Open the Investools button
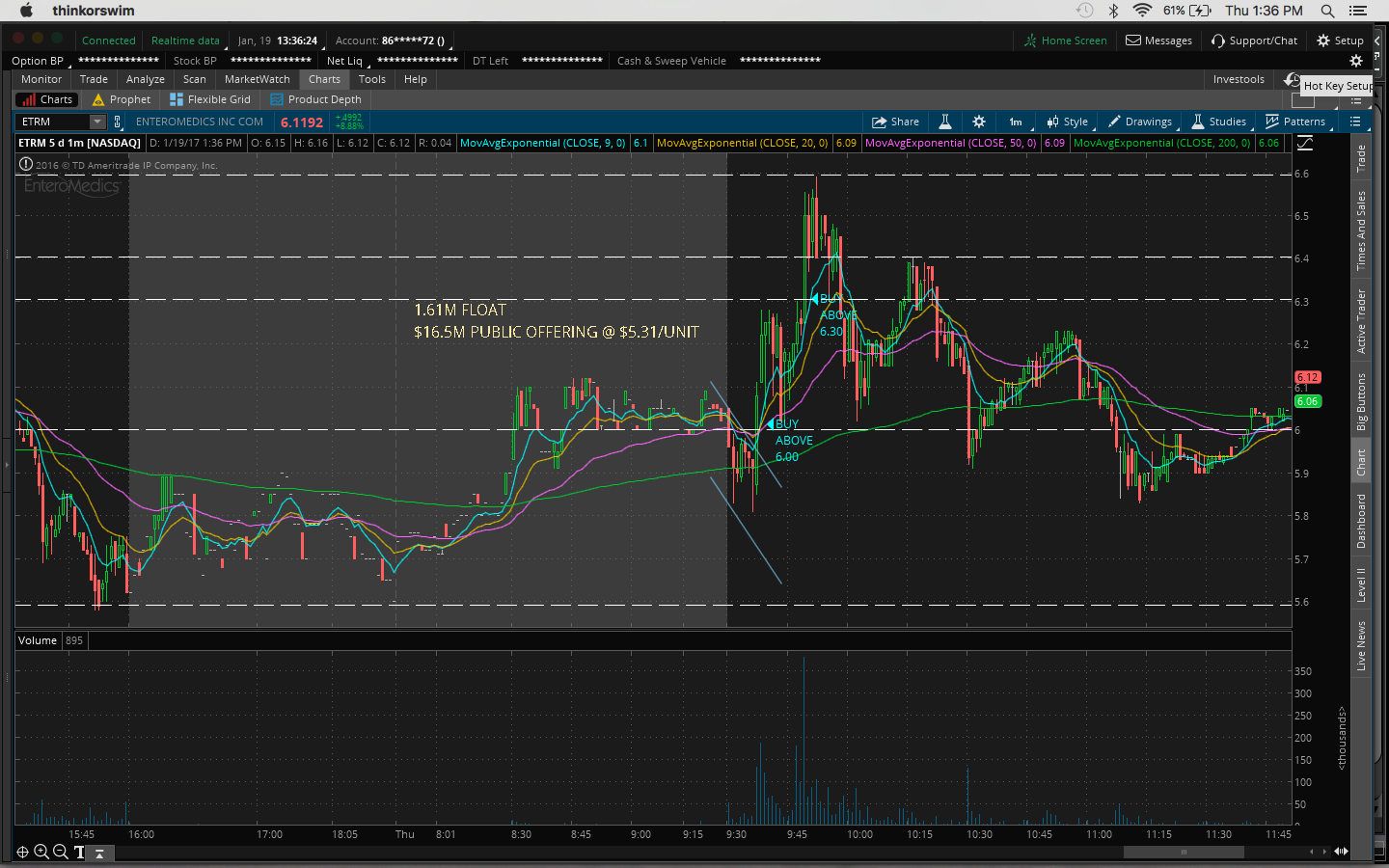Image resolution: width=1389 pixels, height=868 pixels. [1239, 79]
